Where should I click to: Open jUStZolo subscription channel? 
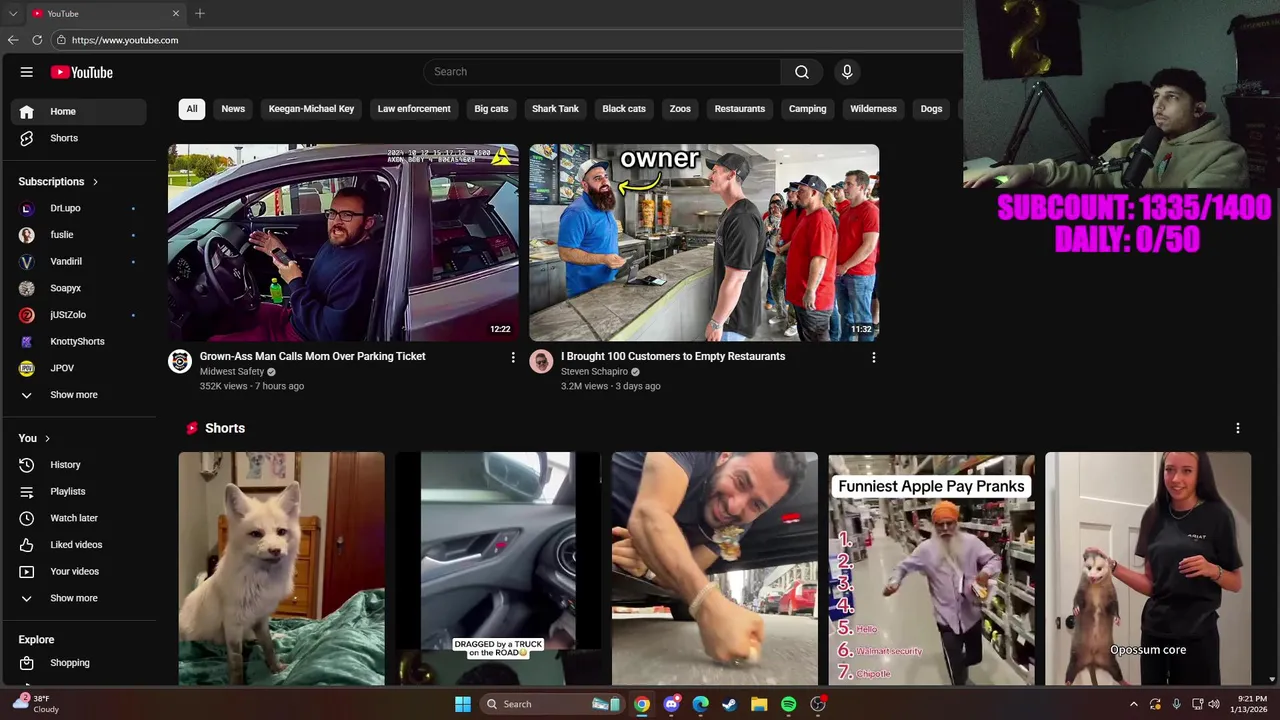pyautogui.click(x=79, y=315)
